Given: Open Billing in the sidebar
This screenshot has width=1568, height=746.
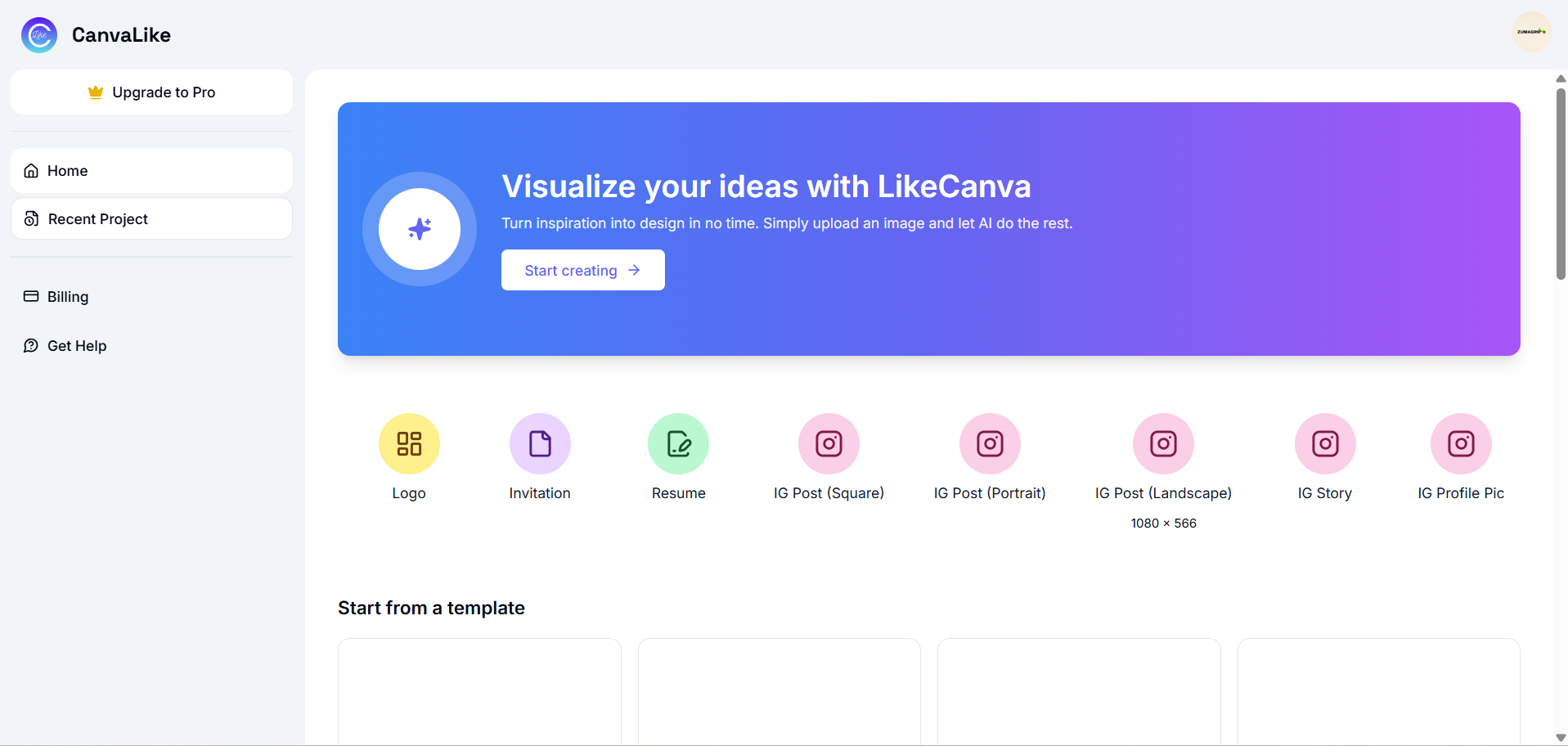Looking at the screenshot, I should 151,296.
